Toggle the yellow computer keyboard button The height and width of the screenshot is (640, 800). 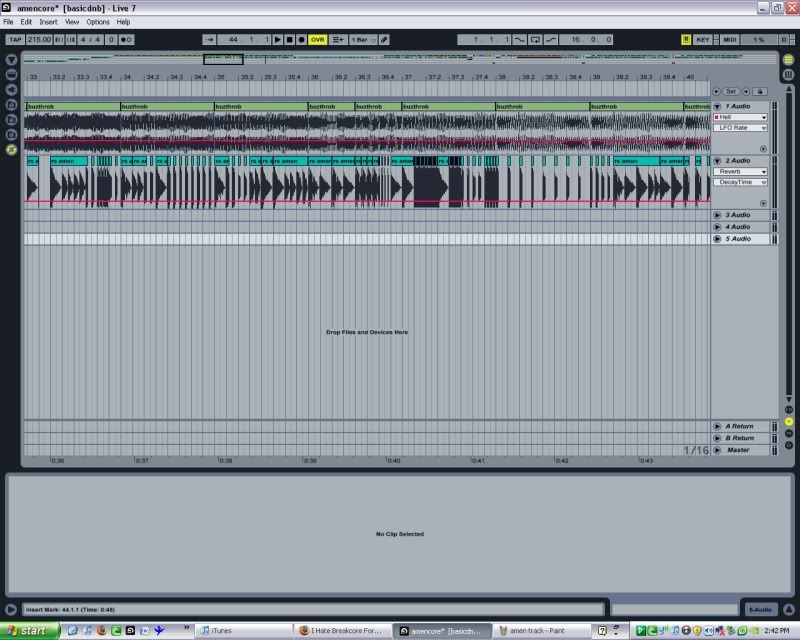click(x=686, y=39)
